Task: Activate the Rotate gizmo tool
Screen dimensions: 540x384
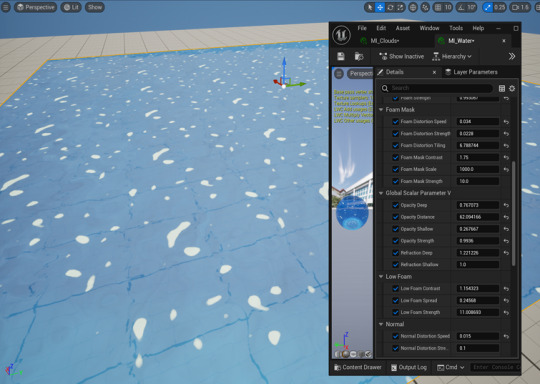Action: click(390, 7)
